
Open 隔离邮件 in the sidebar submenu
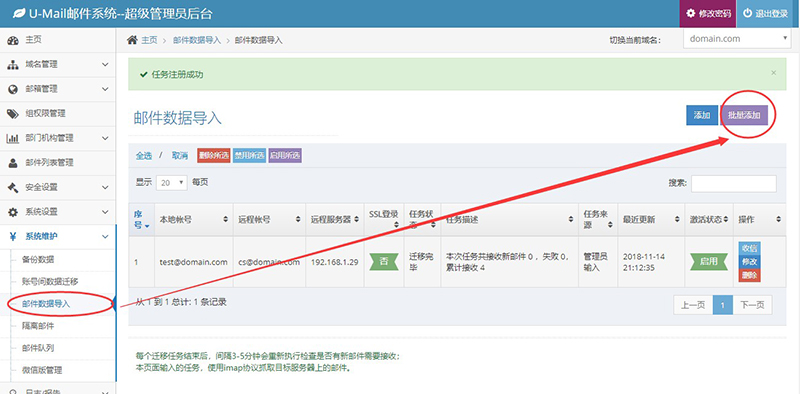pos(39,326)
